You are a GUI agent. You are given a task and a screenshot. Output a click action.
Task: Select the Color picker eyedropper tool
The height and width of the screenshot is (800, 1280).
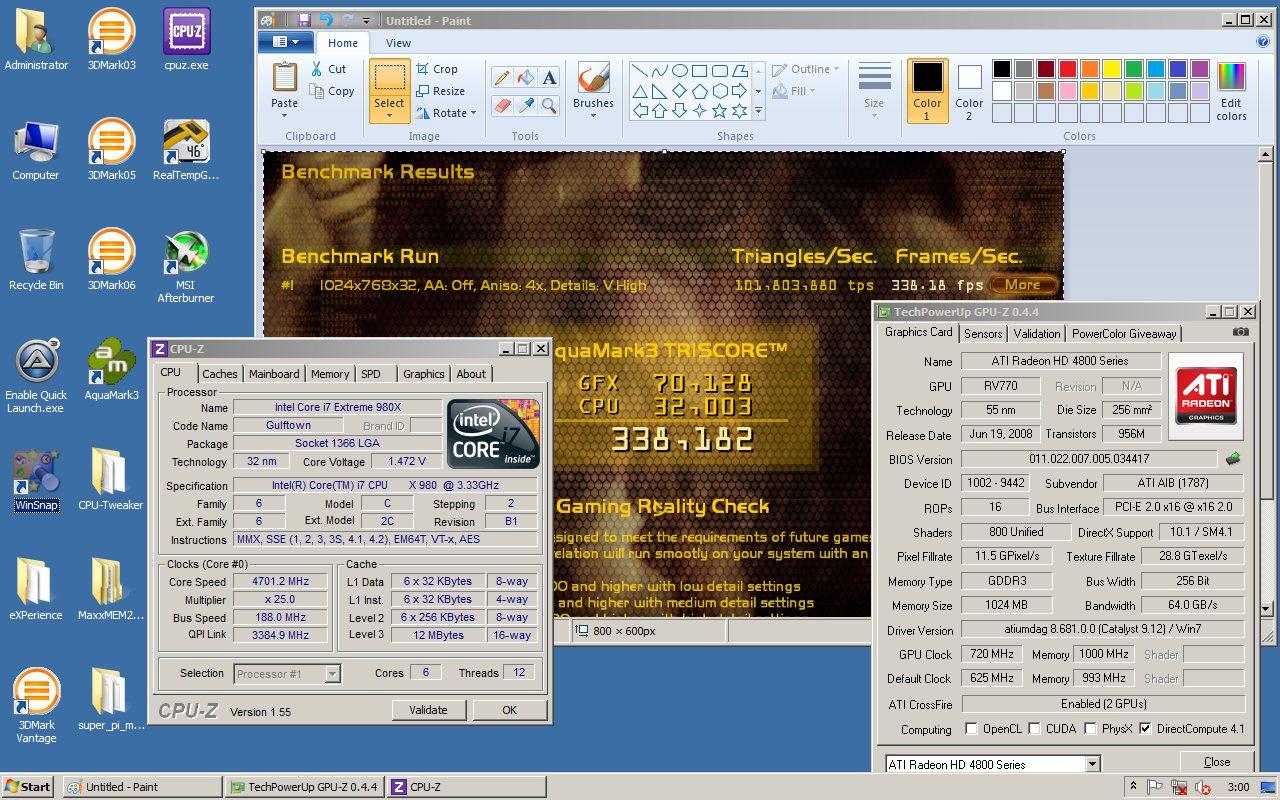(x=525, y=105)
